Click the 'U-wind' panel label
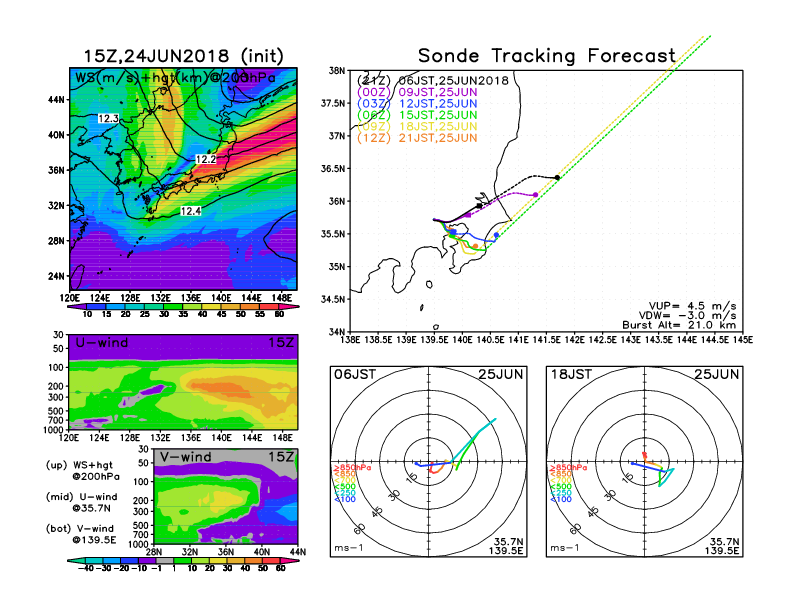The height and width of the screenshot is (612, 792). (102, 343)
